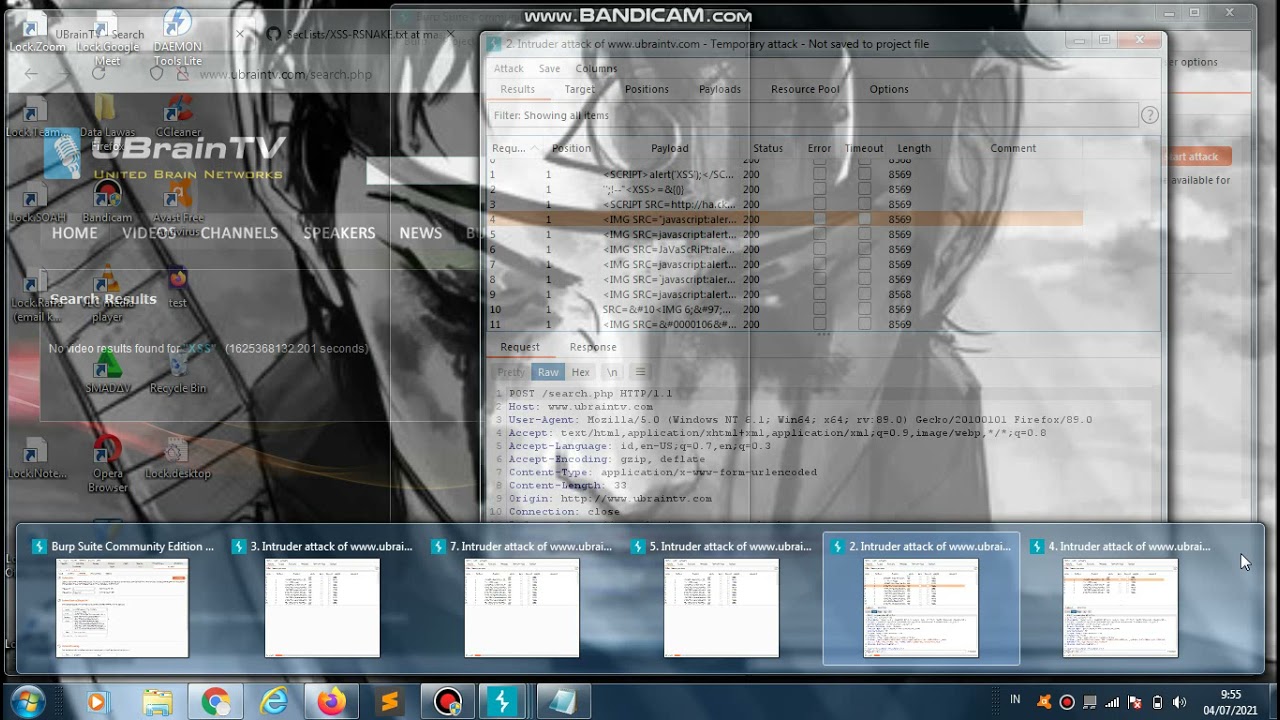This screenshot has width=1280, height=720.
Task: Toggle Error checkbox for request 1
Action: pos(819,174)
